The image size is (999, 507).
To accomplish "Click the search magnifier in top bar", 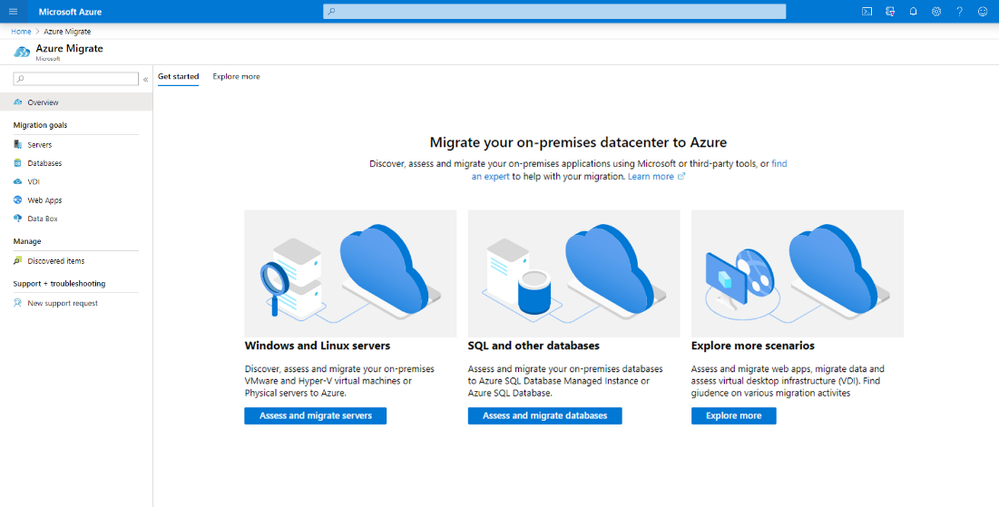I will click(331, 11).
